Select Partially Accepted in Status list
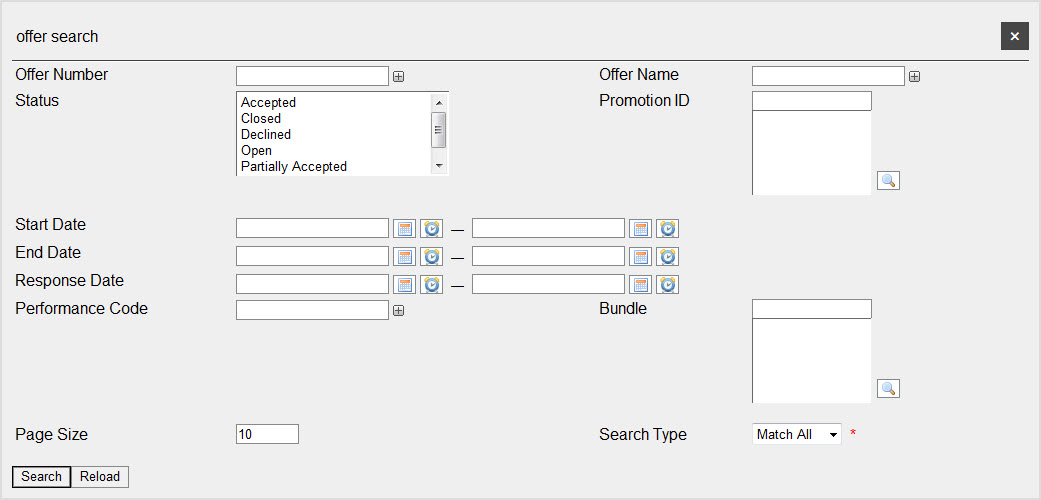 coord(293,166)
